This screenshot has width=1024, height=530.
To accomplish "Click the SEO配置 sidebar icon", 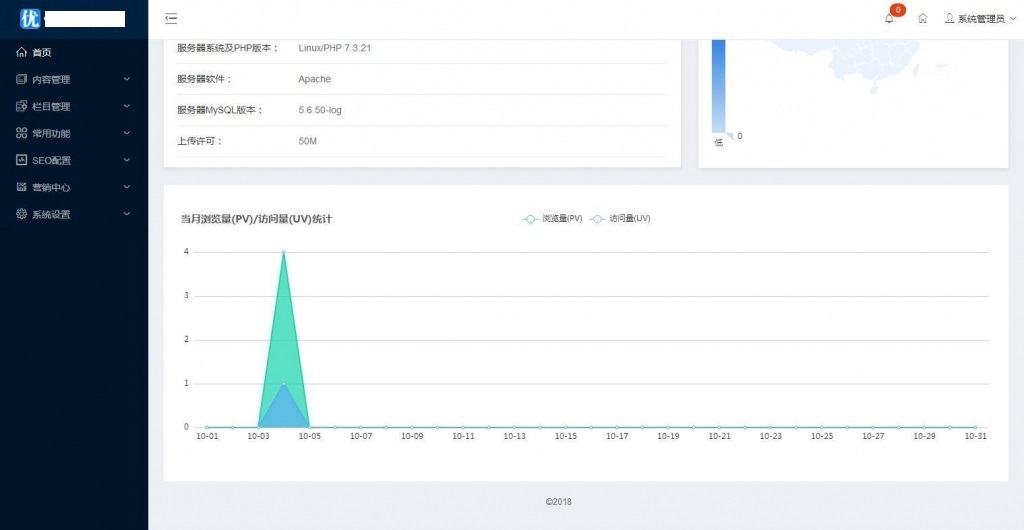I will pyautogui.click(x=22, y=160).
